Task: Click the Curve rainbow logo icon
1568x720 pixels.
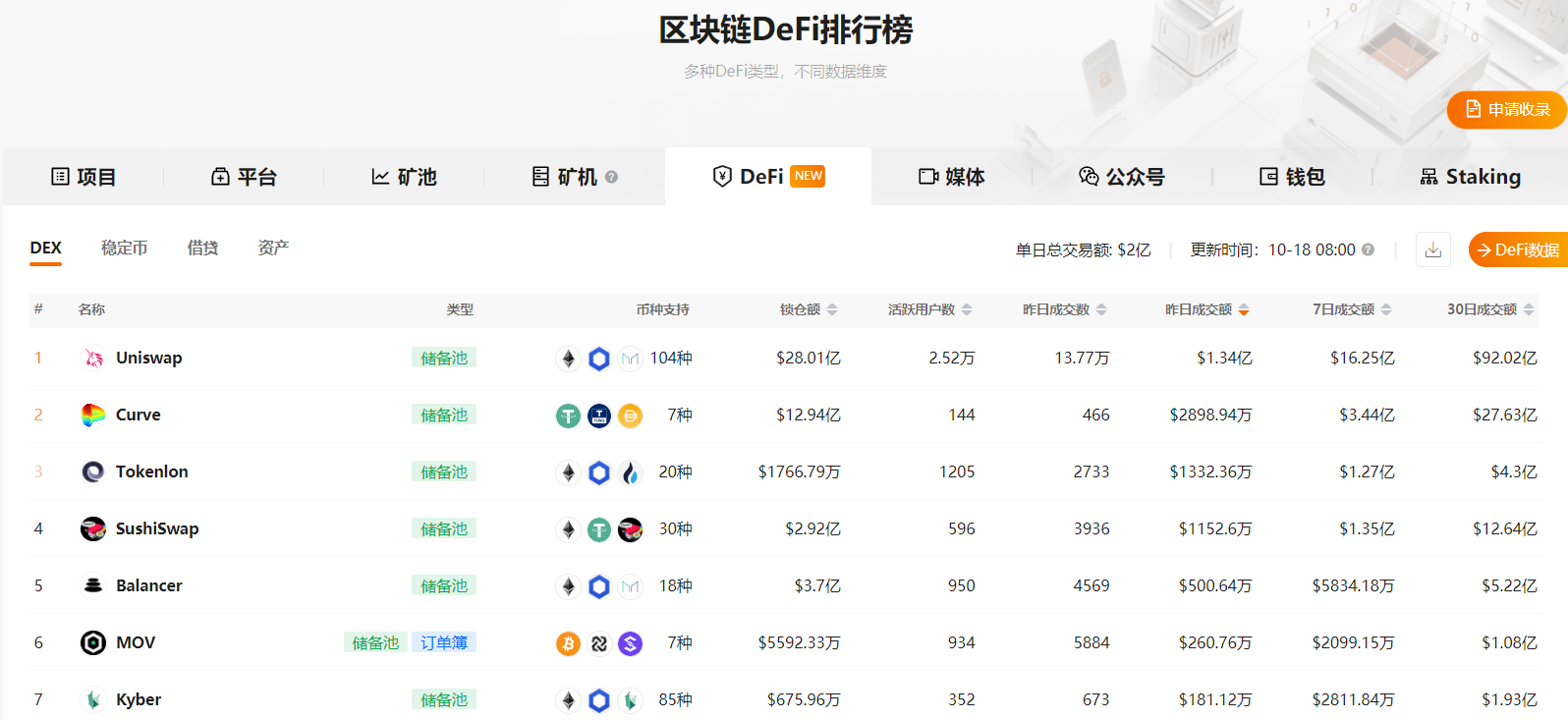Action: (93, 415)
